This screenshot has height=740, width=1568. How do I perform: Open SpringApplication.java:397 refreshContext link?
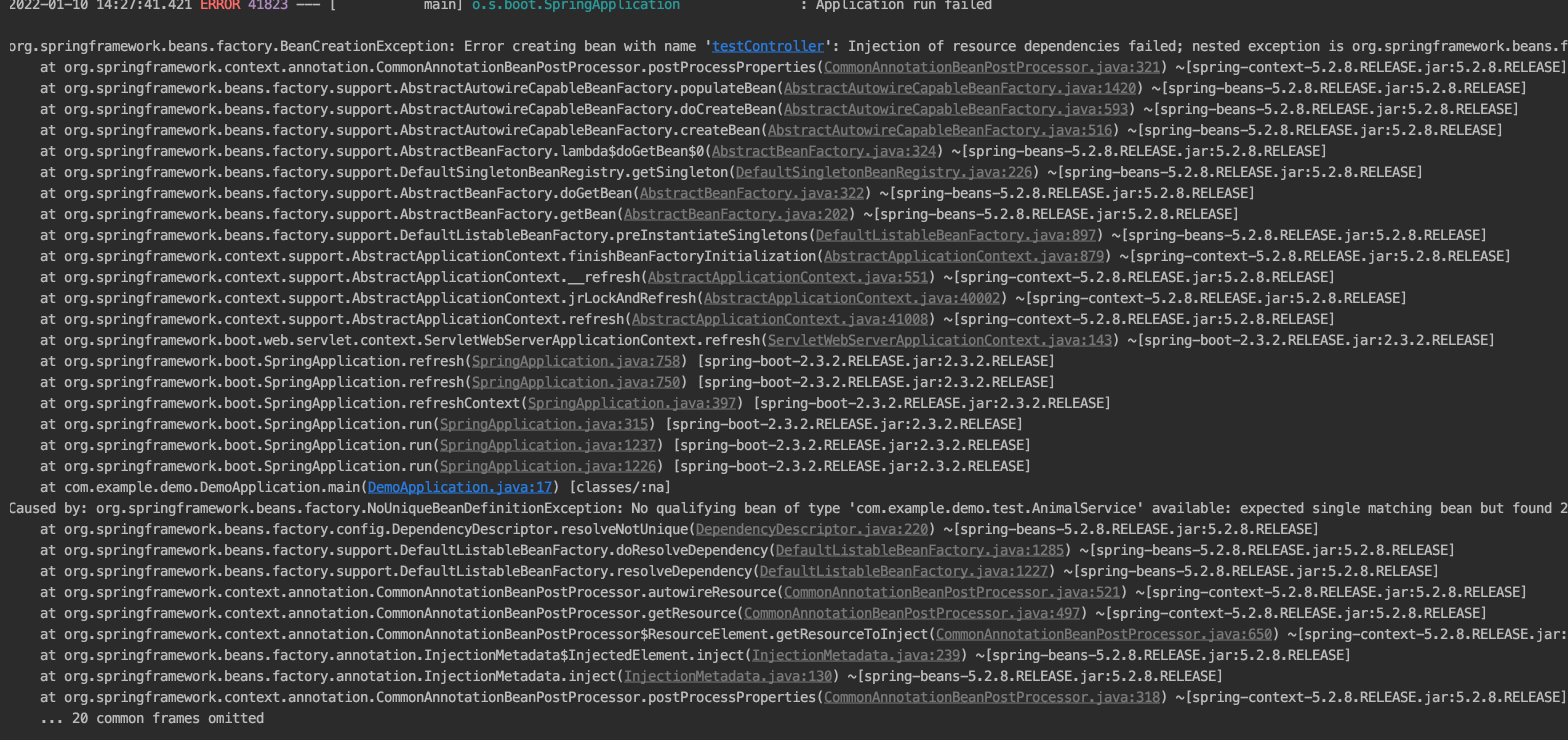[x=632, y=403]
